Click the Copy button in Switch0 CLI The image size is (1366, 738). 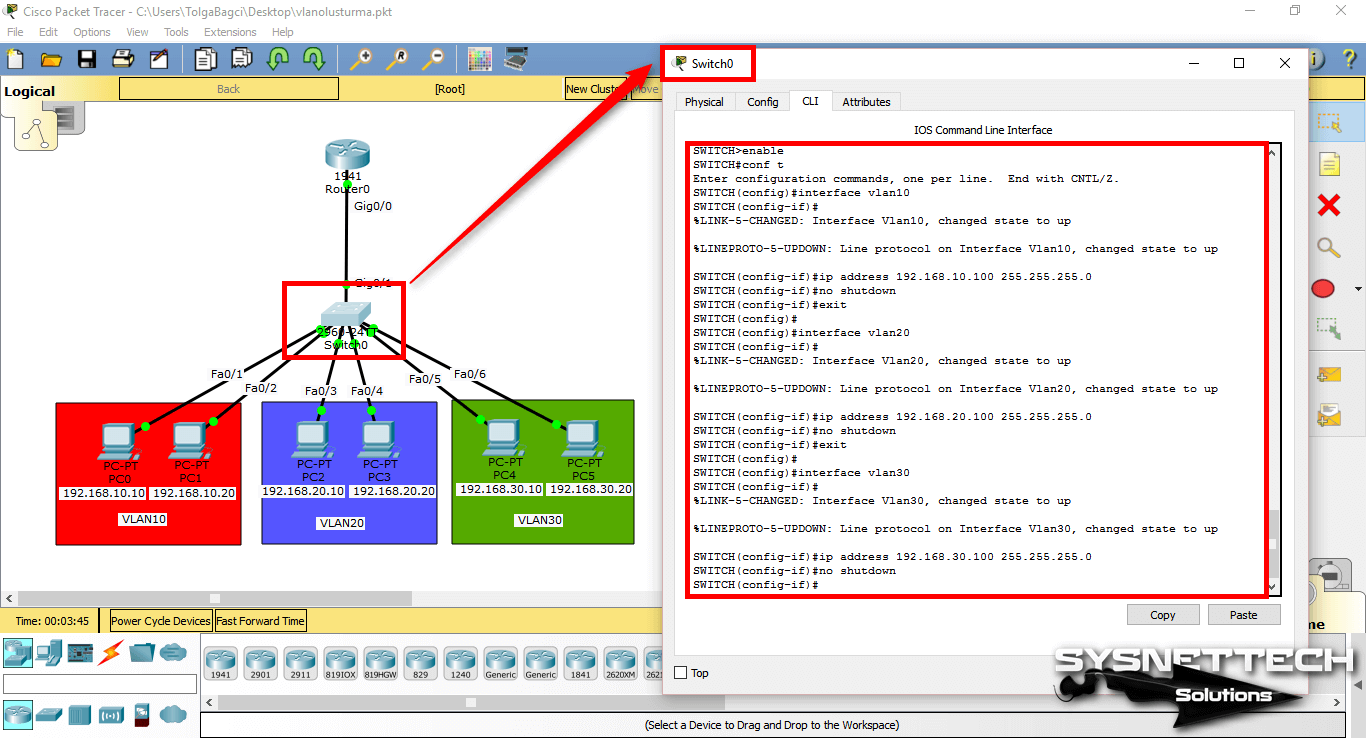tap(1163, 615)
